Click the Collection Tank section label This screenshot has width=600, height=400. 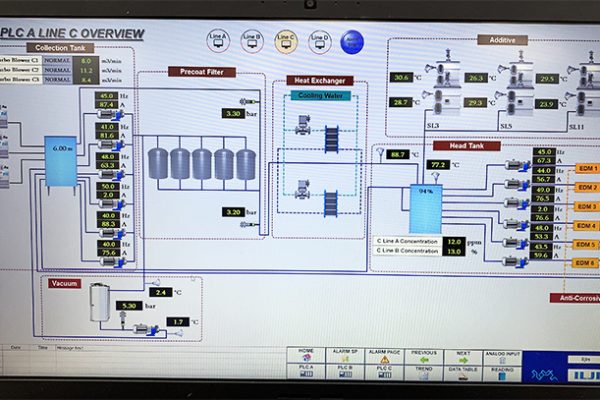60,48
